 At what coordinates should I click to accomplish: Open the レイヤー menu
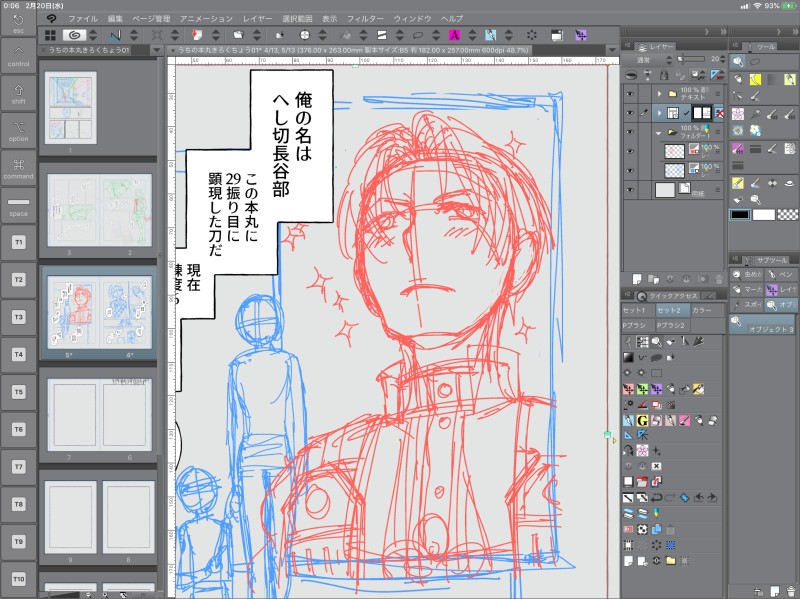pyautogui.click(x=257, y=19)
